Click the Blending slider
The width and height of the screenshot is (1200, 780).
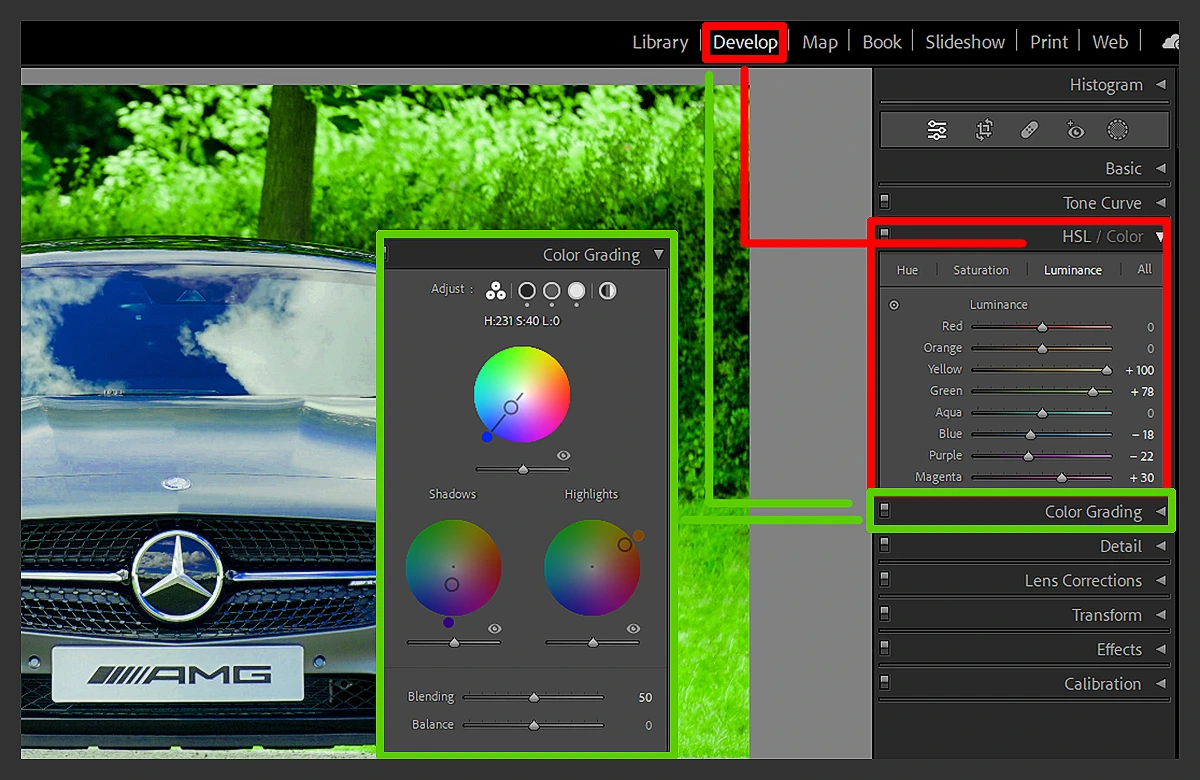point(533,697)
